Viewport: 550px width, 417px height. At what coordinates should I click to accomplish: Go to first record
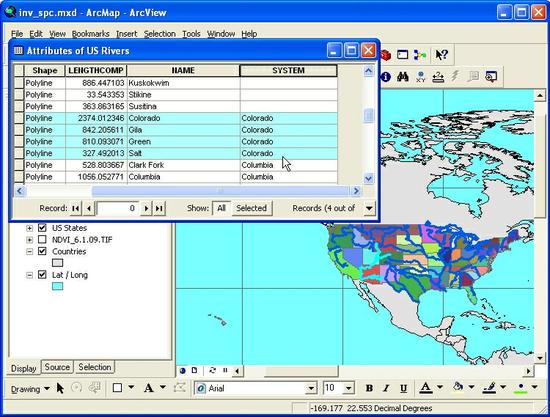pos(75,208)
